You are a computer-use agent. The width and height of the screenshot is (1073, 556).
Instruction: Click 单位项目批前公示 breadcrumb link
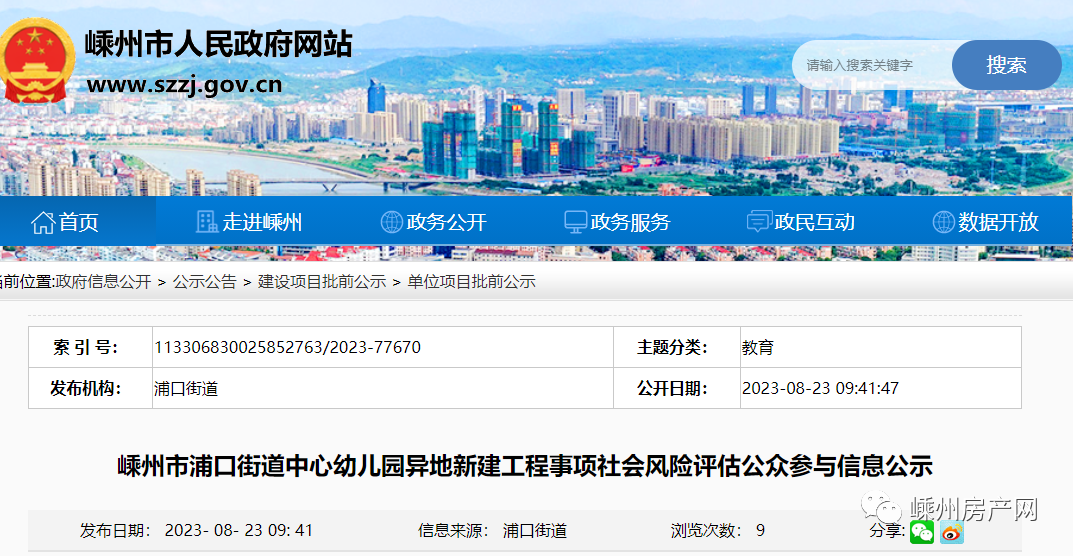[x=471, y=282]
